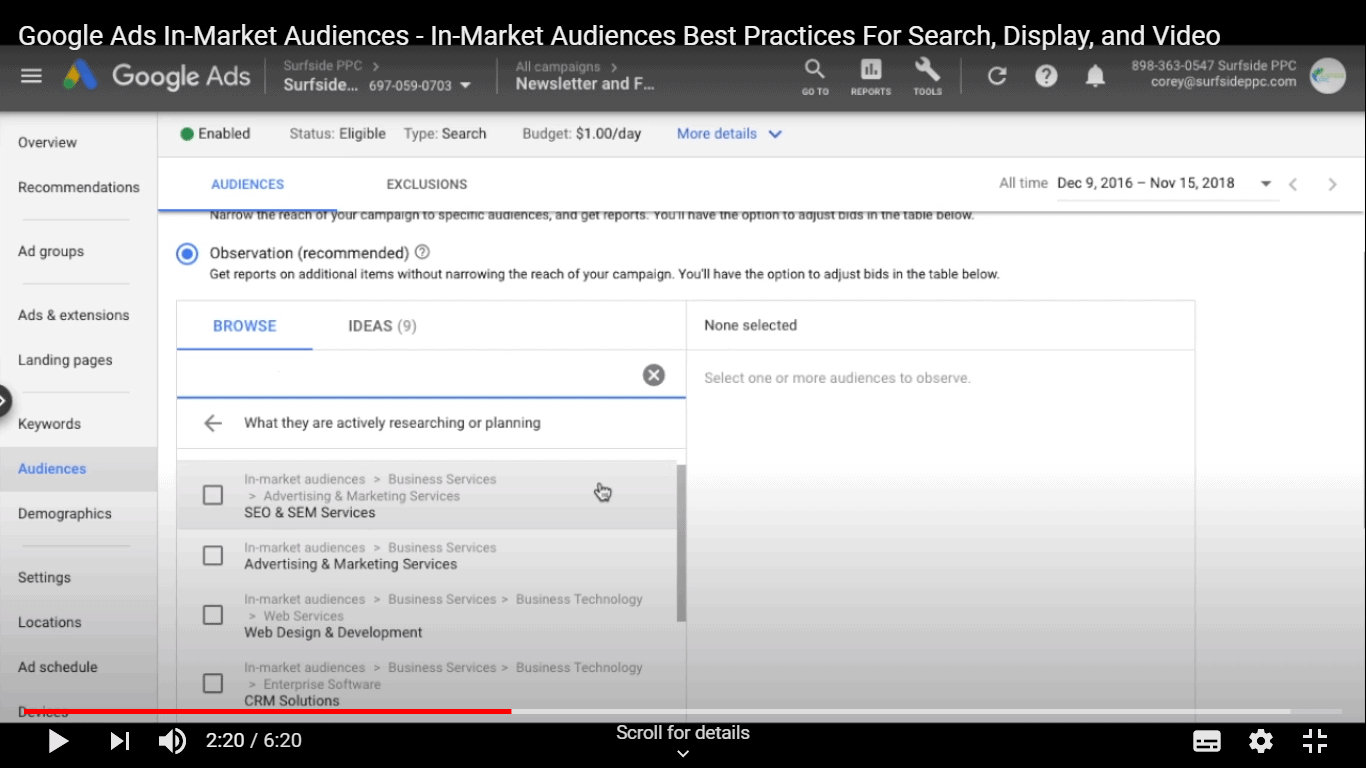Open Locations in the sidebar
The width and height of the screenshot is (1366, 768).
[x=50, y=622]
